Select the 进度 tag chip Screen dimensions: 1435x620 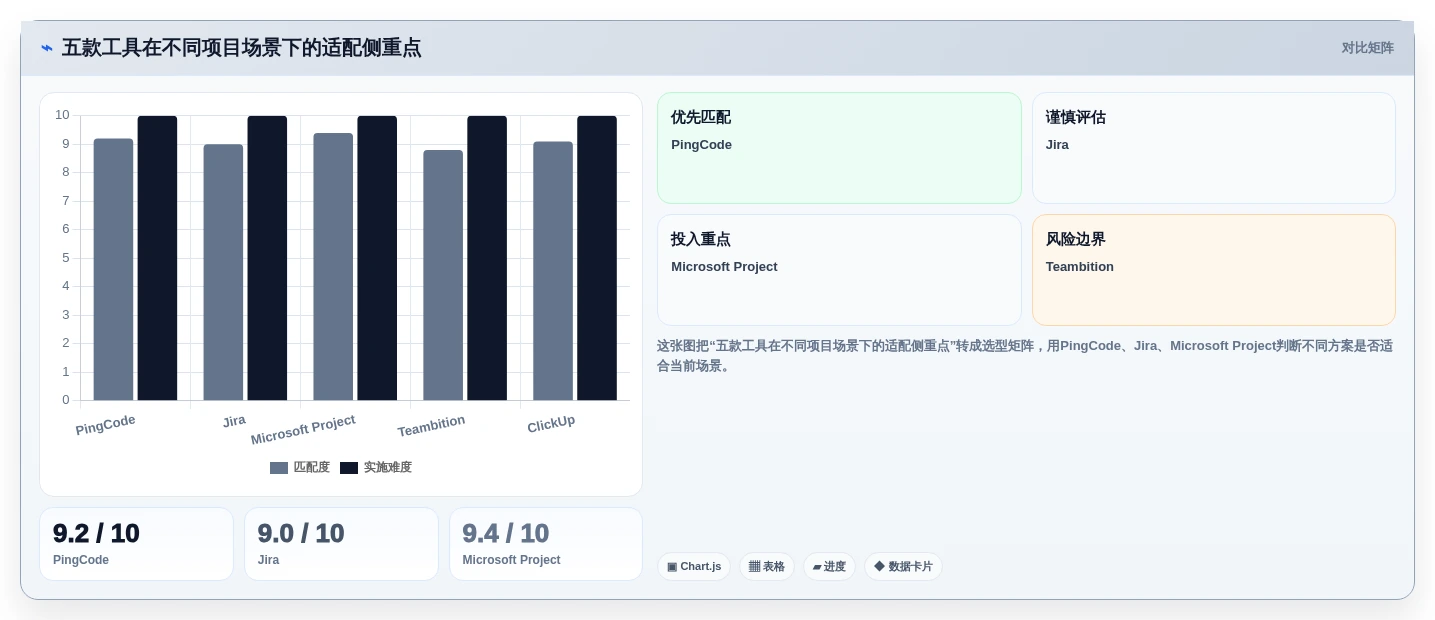tap(829, 567)
